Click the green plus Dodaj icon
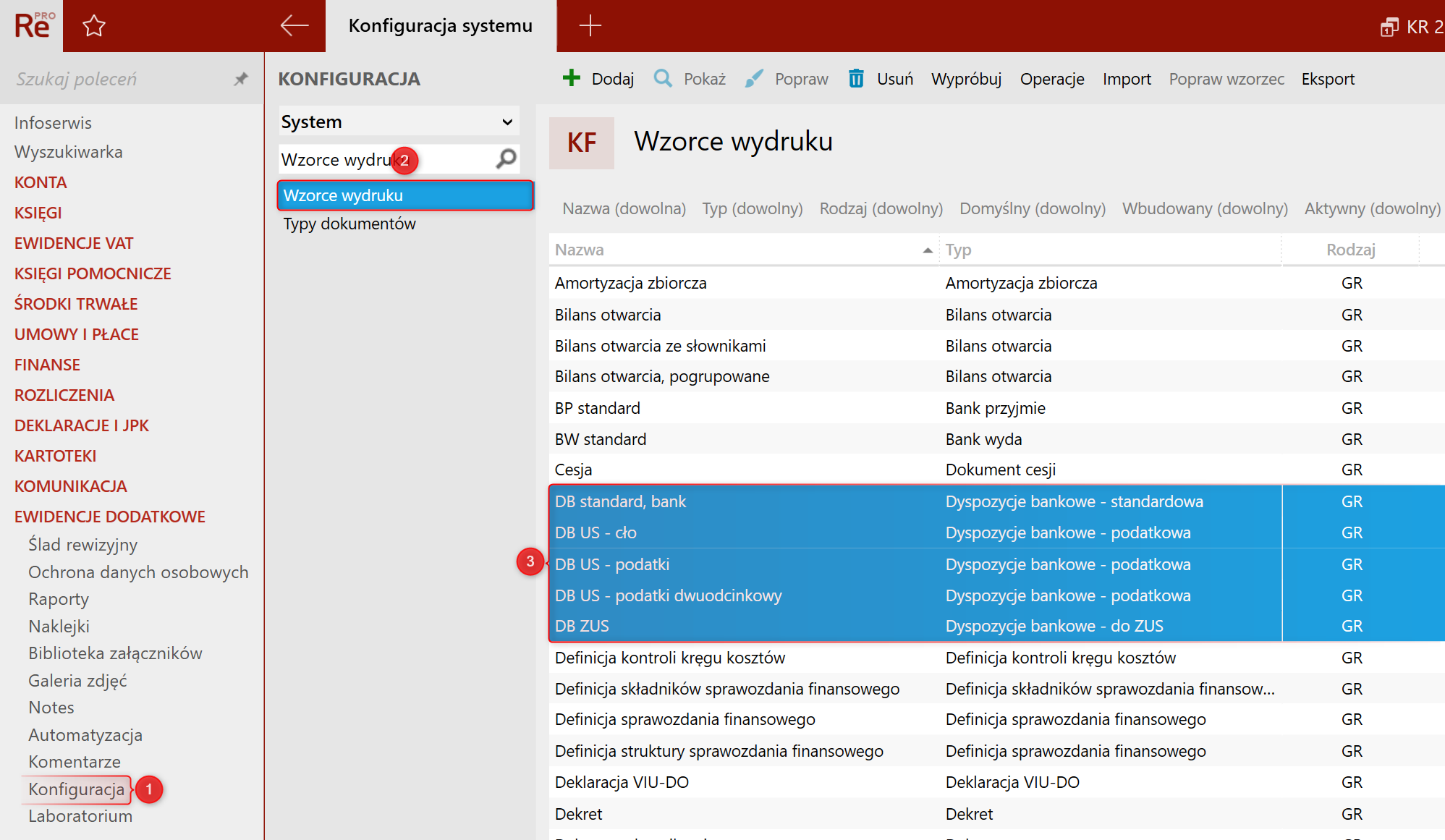This screenshot has width=1445, height=840. (x=572, y=78)
